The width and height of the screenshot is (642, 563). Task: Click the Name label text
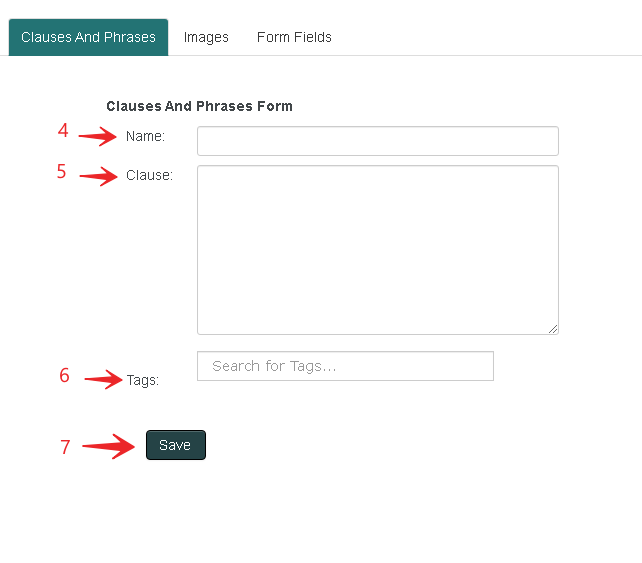(x=145, y=136)
